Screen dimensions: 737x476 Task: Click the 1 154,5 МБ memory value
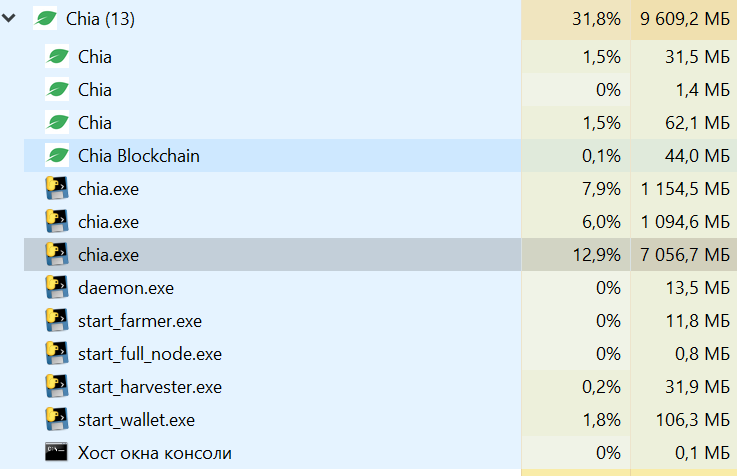(x=685, y=189)
